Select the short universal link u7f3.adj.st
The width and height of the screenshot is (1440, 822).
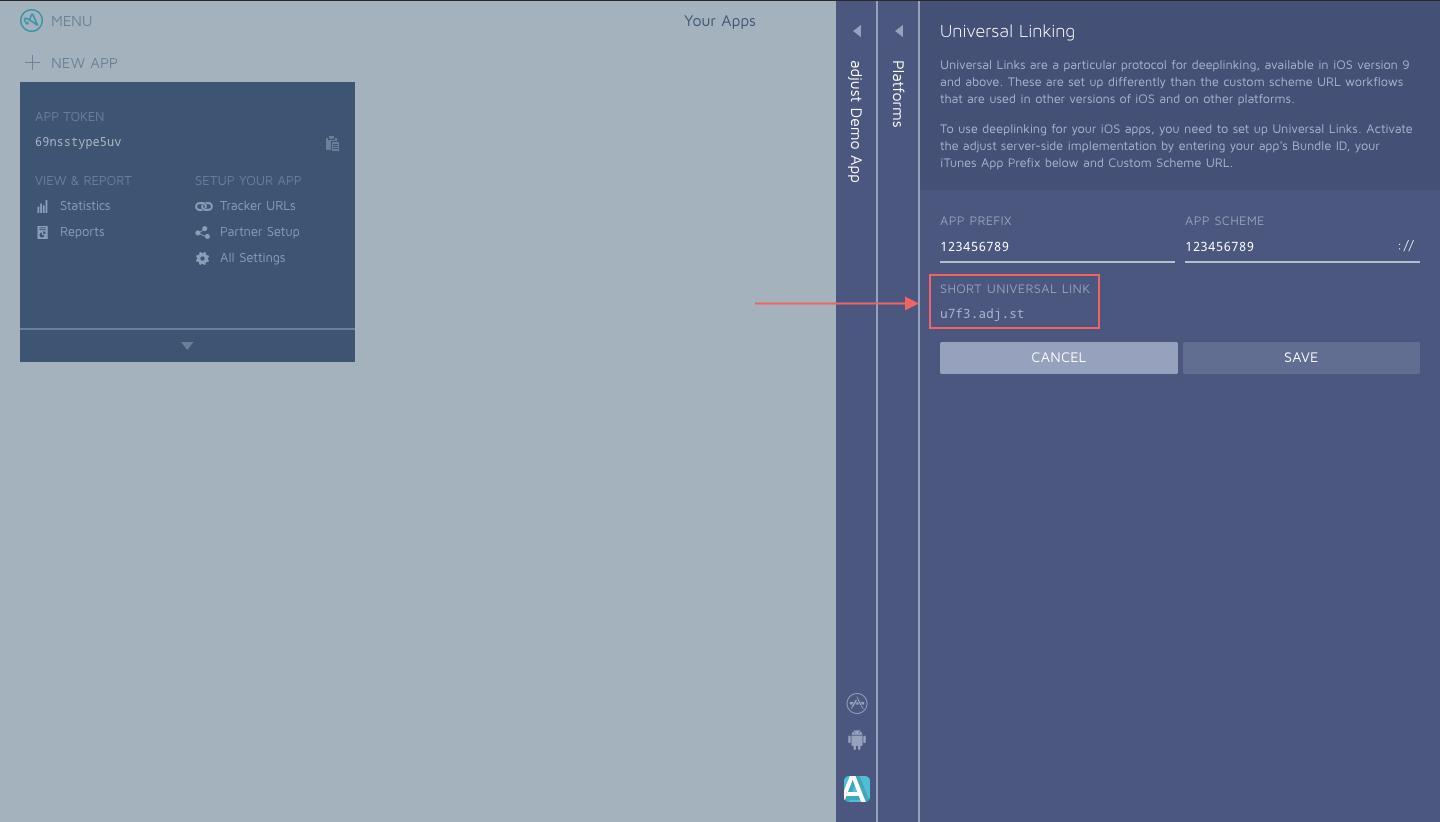pos(985,313)
